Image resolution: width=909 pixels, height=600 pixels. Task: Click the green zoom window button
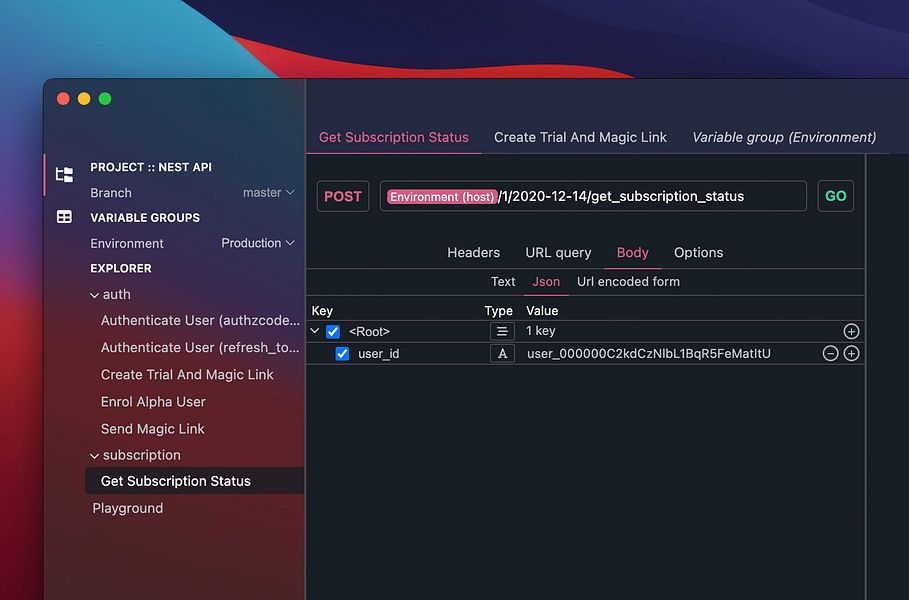[x=105, y=99]
